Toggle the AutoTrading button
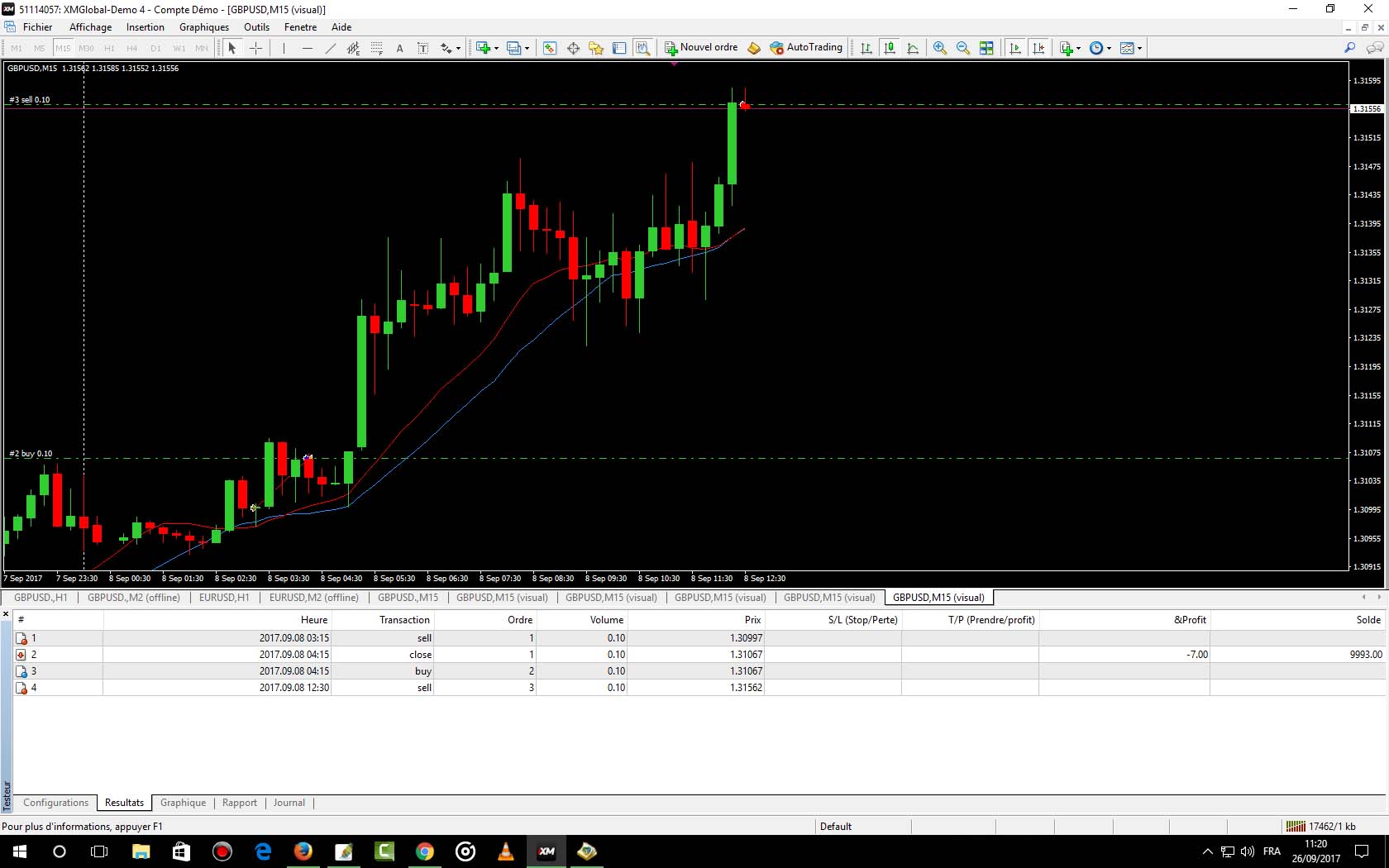This screenshot has width=1389, height=868. click(805, 47)
